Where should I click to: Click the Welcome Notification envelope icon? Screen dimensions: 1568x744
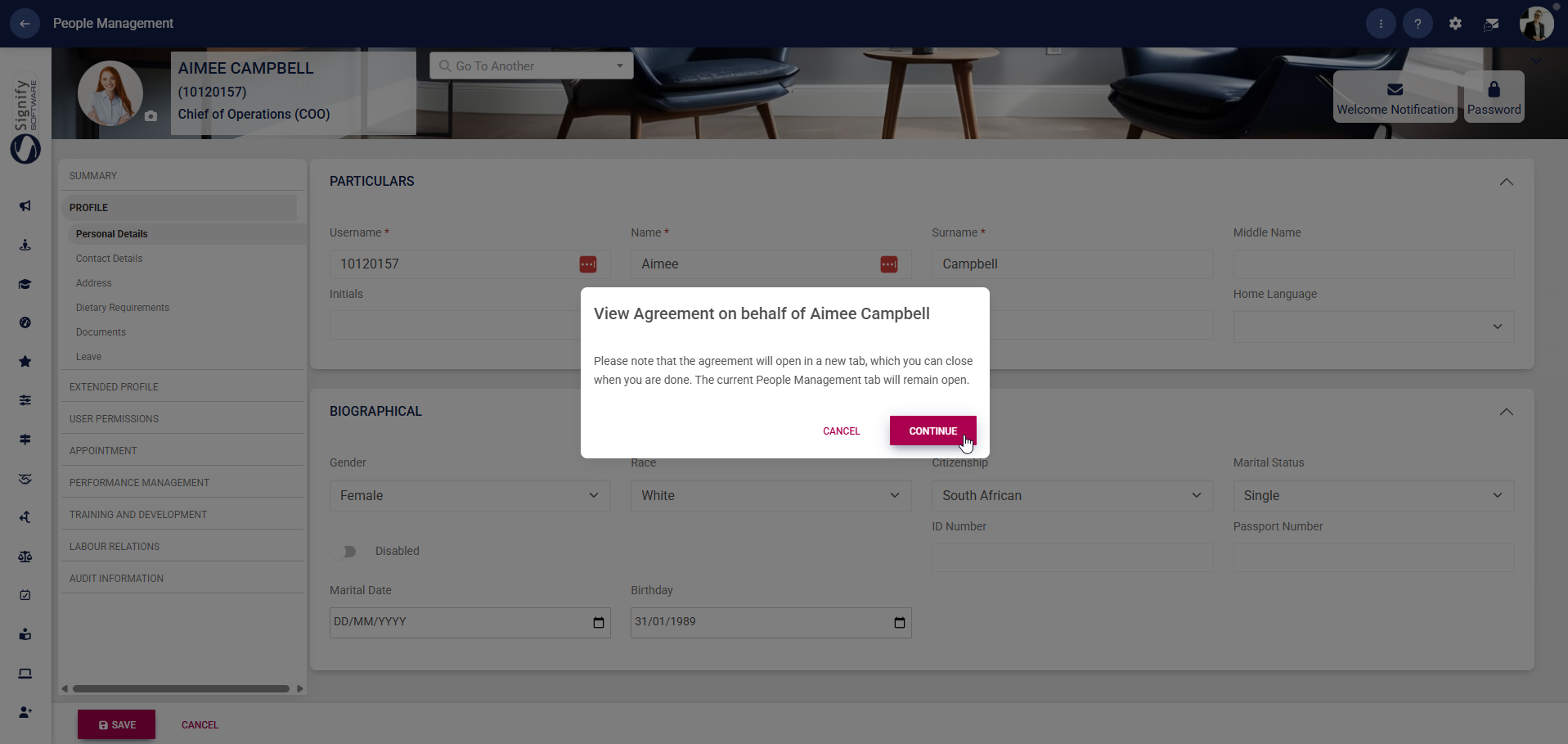coord(1395,89)
